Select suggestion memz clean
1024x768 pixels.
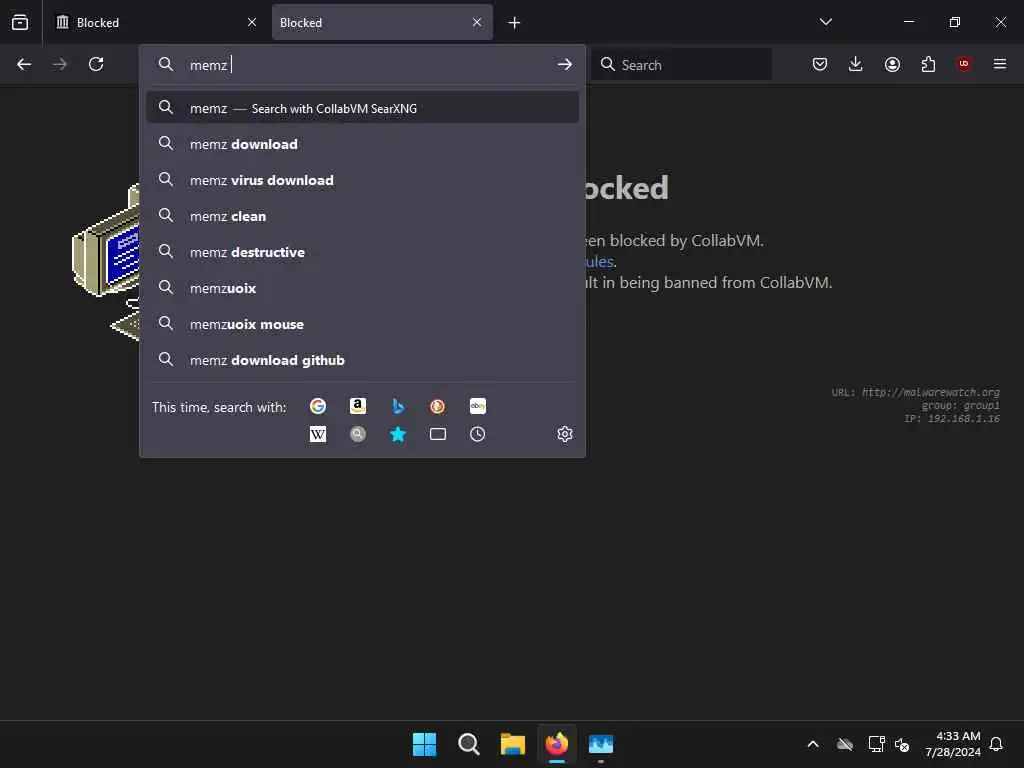362,216
